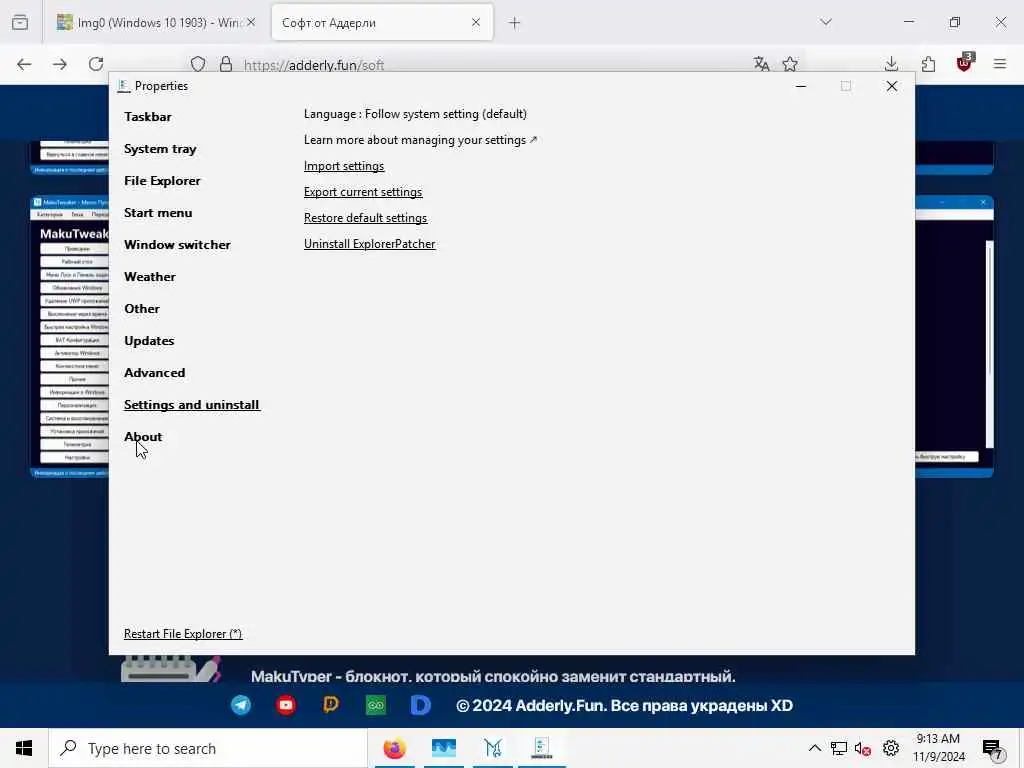
Task: Open the System tray section
Action: pos(160,149)
